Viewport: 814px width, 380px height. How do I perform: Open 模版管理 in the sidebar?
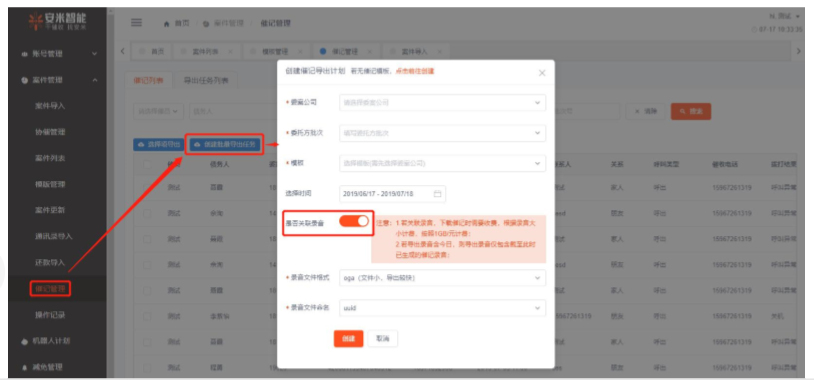pyautogui.click(x=50, y=184)
